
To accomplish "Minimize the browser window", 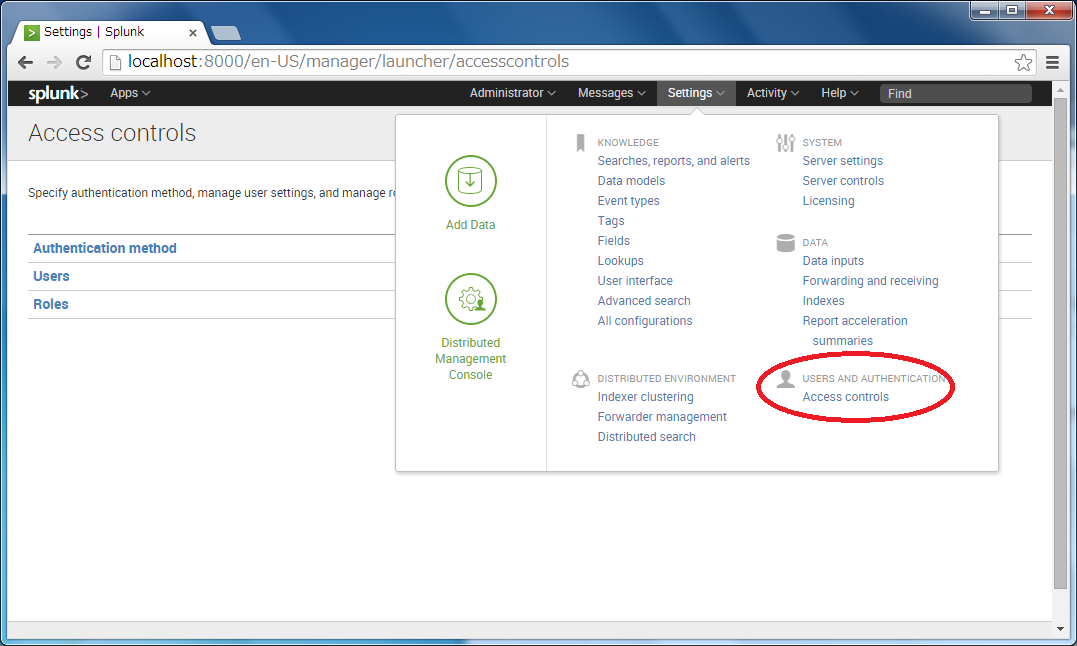I will 984,10.
